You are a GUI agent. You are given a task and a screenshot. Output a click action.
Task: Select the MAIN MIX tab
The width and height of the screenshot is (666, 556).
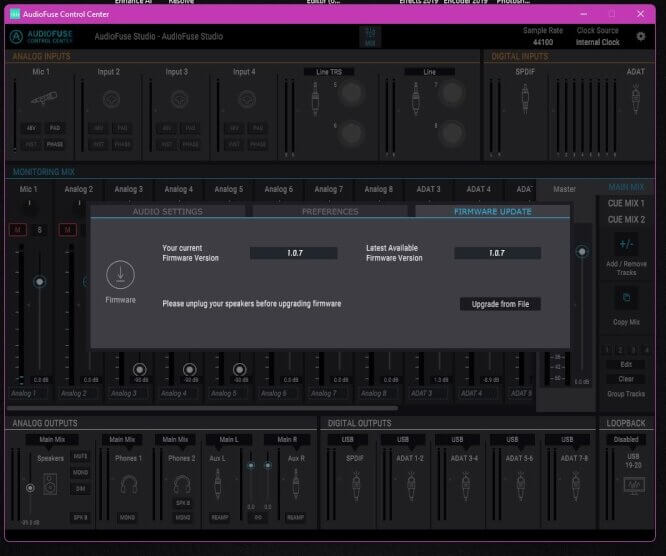626,187
